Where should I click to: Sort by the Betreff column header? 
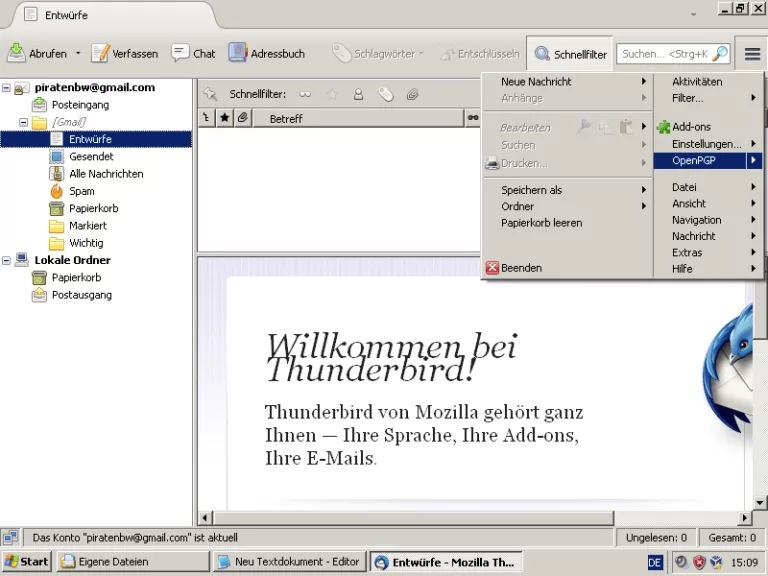click(358, 119)
